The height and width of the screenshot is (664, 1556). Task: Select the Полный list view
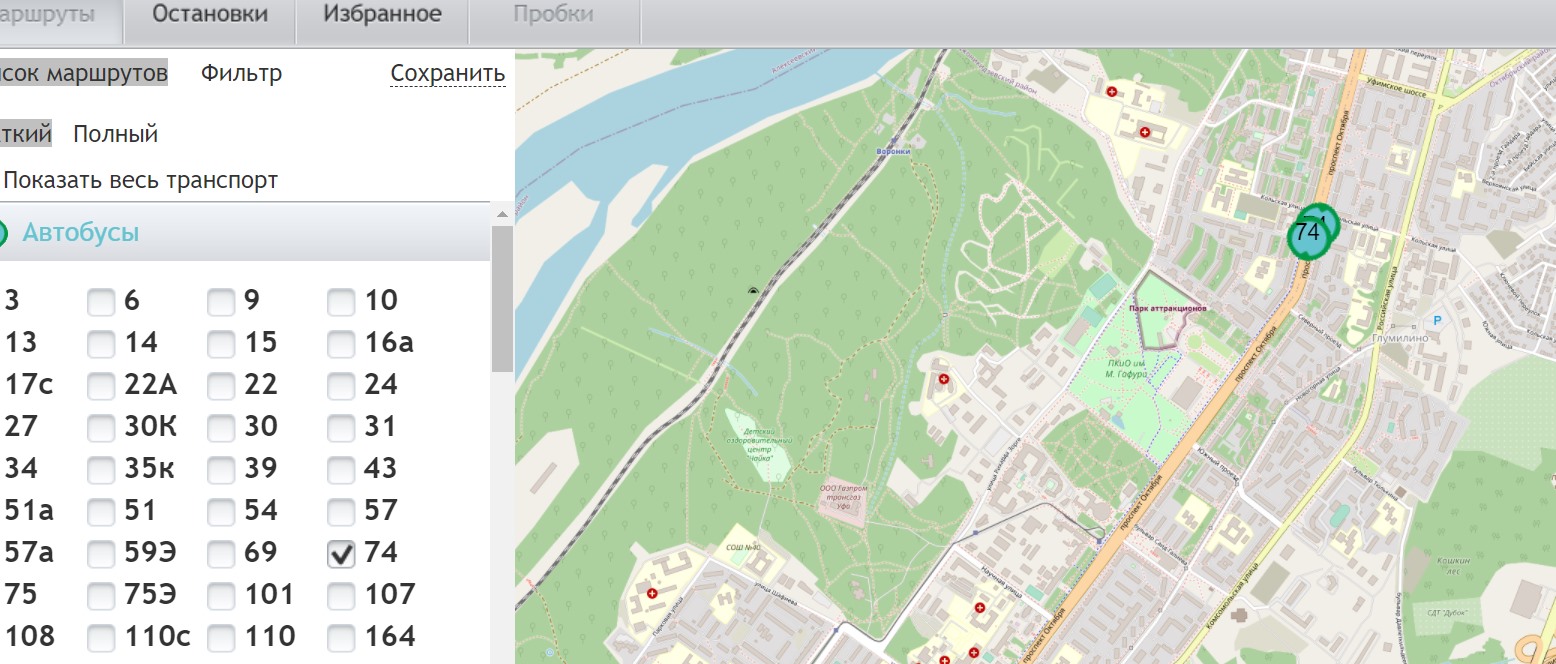click(x=115, y=134)
